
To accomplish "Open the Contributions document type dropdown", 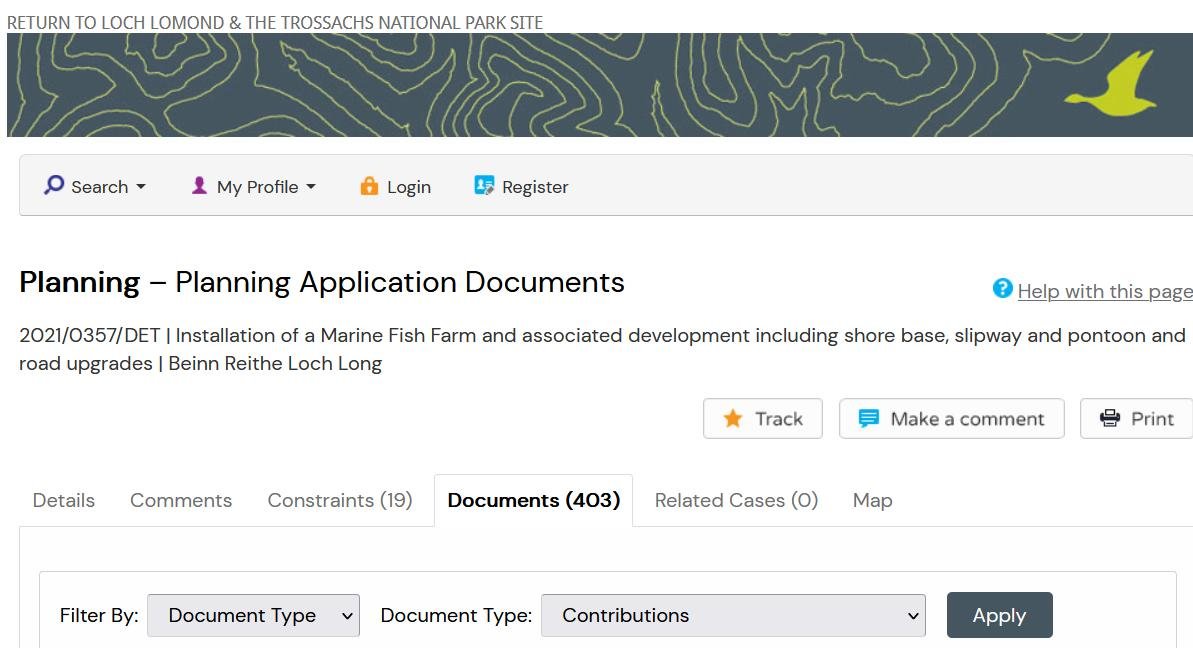I will pos(732,616).
